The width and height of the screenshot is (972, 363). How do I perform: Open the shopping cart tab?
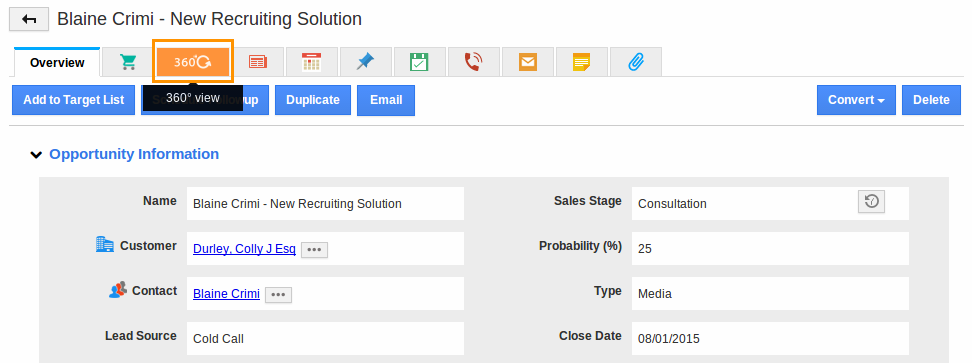128,62
